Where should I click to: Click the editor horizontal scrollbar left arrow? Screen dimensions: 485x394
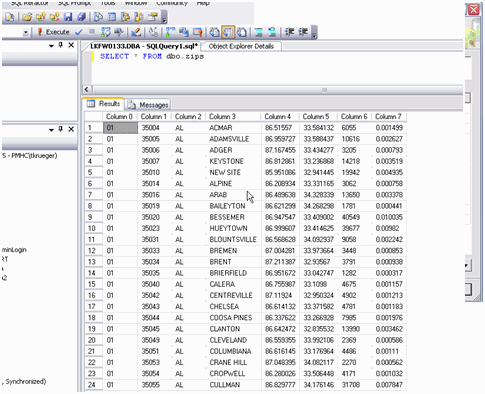click(87, 89)
